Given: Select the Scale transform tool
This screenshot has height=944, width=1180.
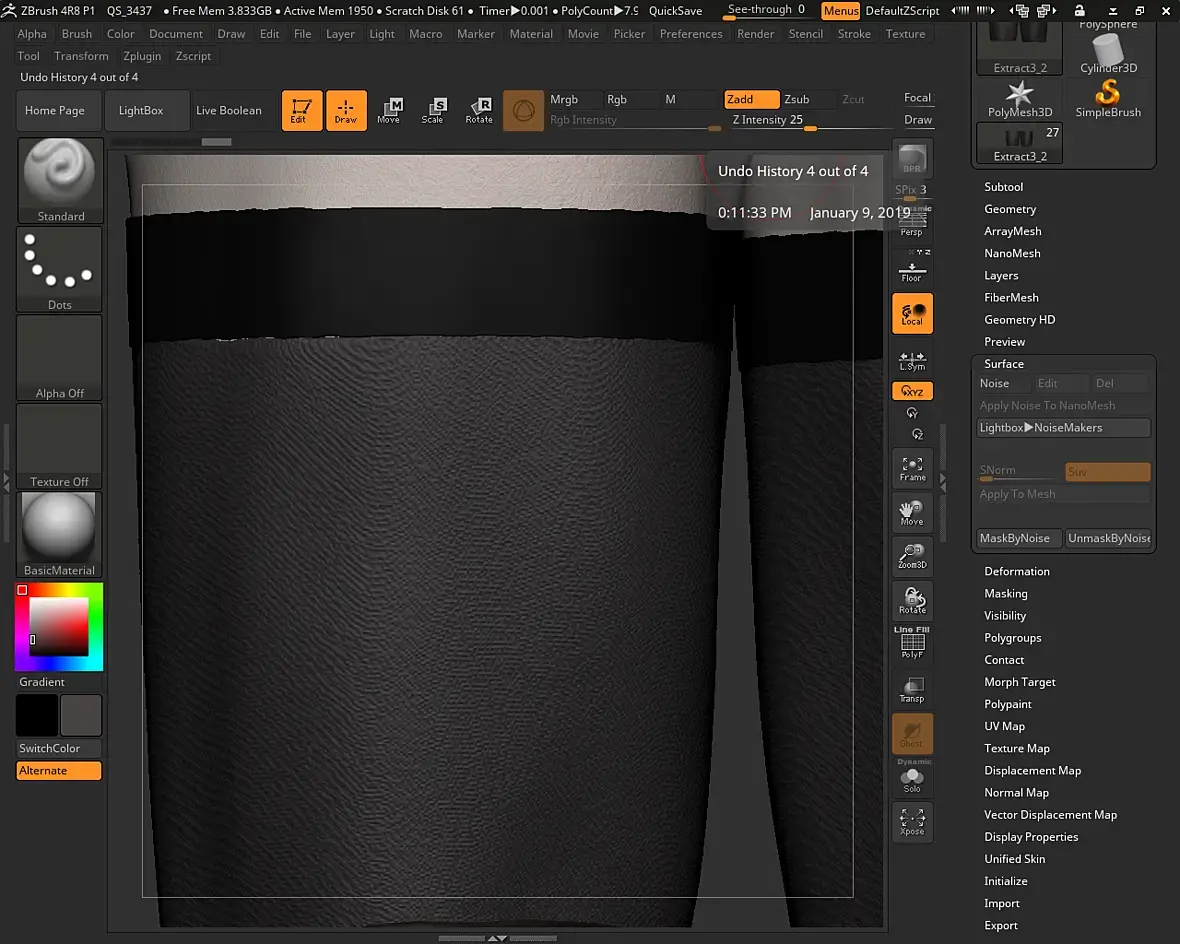Looking at the screenshot, I should [x=433, y=110].
